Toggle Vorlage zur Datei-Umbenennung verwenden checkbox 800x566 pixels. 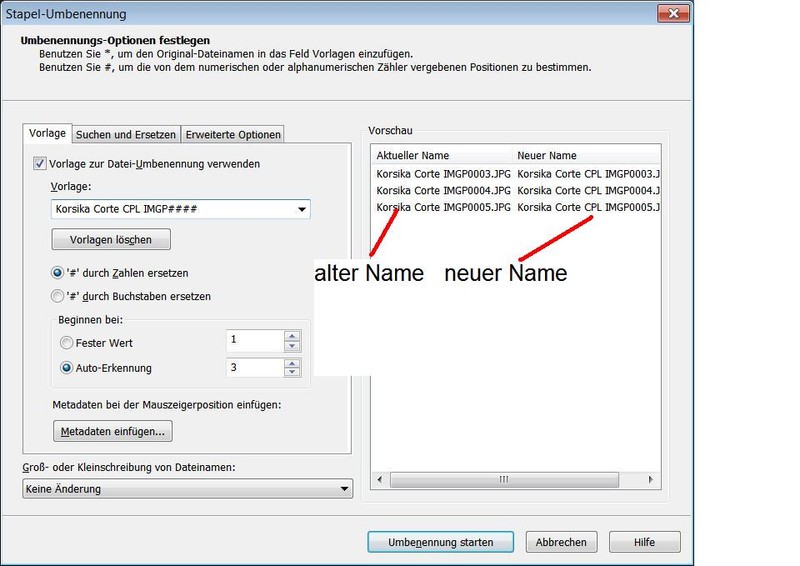[40, 164]
